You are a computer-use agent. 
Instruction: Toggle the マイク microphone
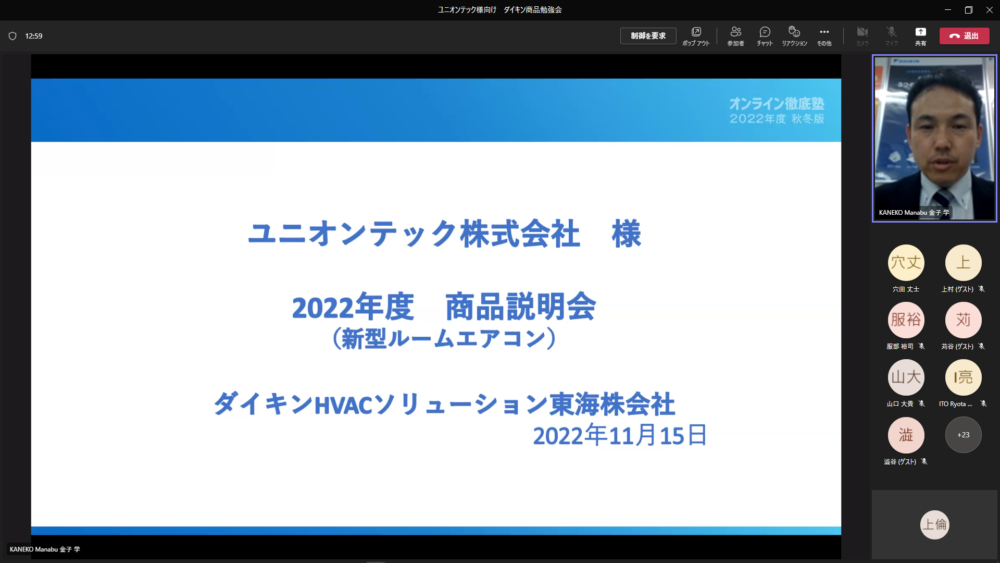pos(891,36)
